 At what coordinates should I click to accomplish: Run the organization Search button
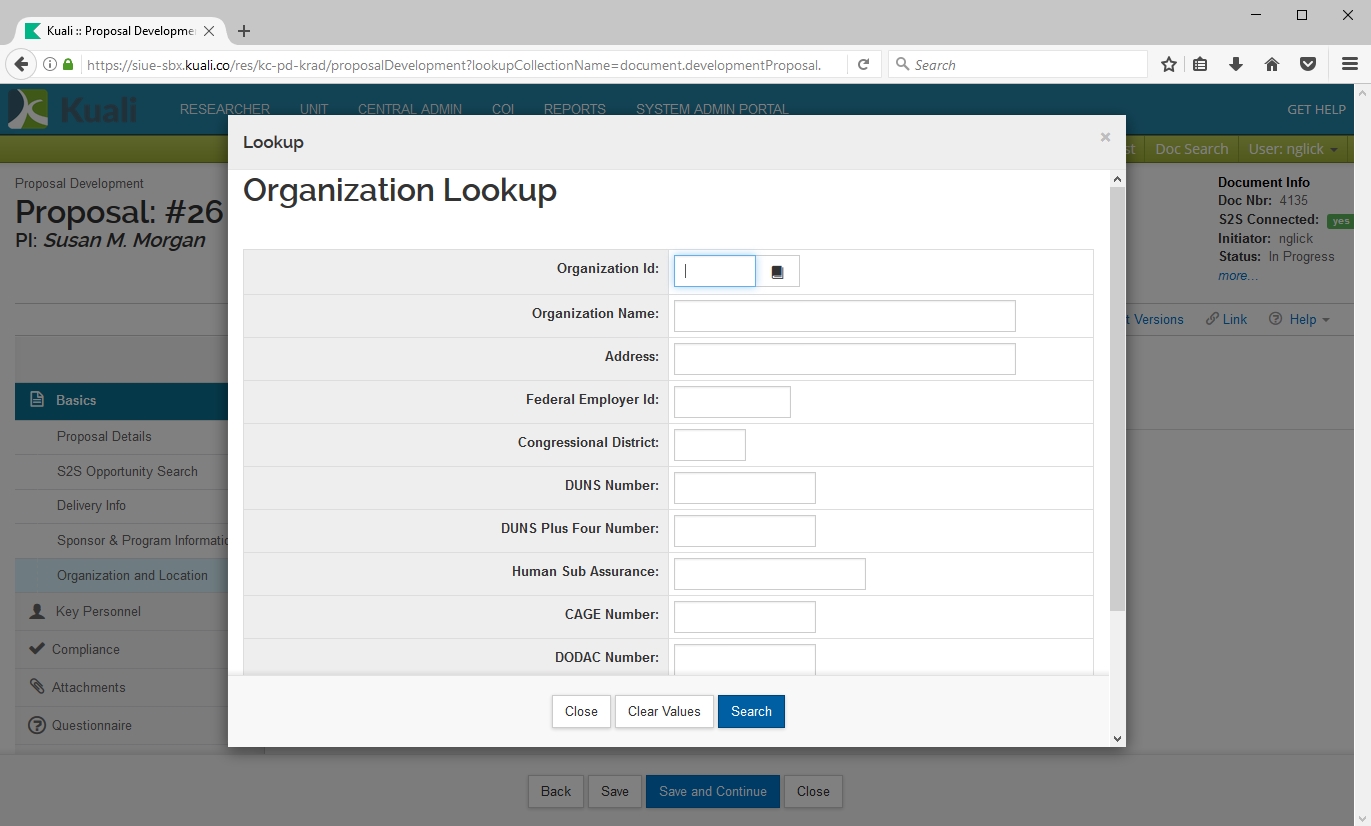click(751, 712)
